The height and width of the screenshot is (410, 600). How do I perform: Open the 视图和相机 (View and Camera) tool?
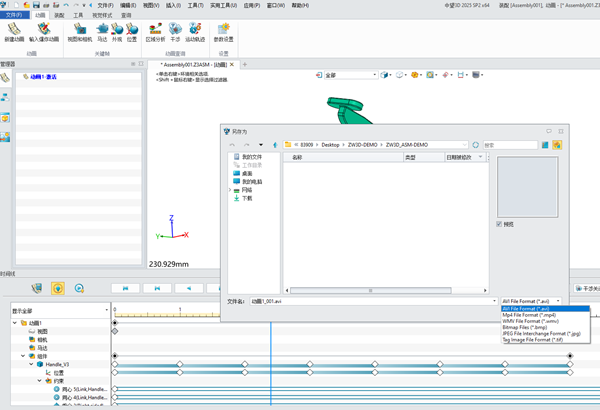(x=80, y=32)
